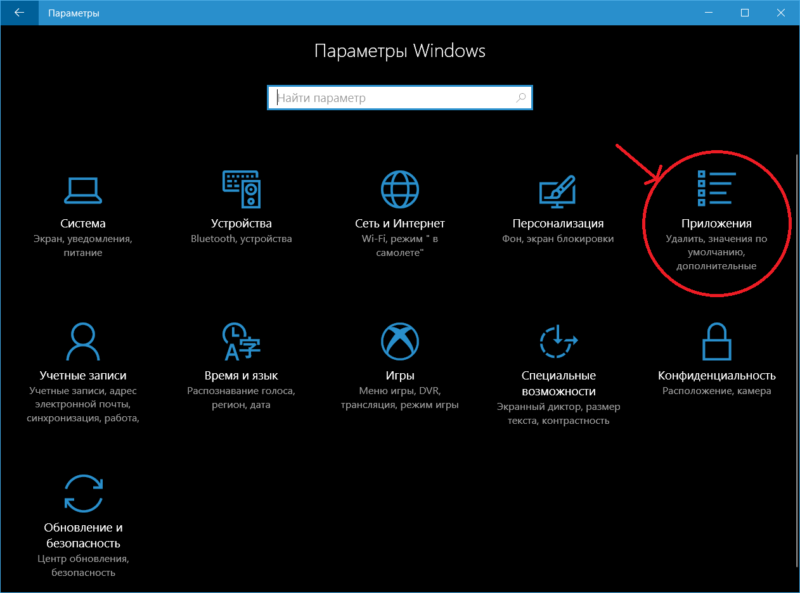This screenshot has width=800, height=593.
Task: Click the Устройства title text
Action: point(241,224)
